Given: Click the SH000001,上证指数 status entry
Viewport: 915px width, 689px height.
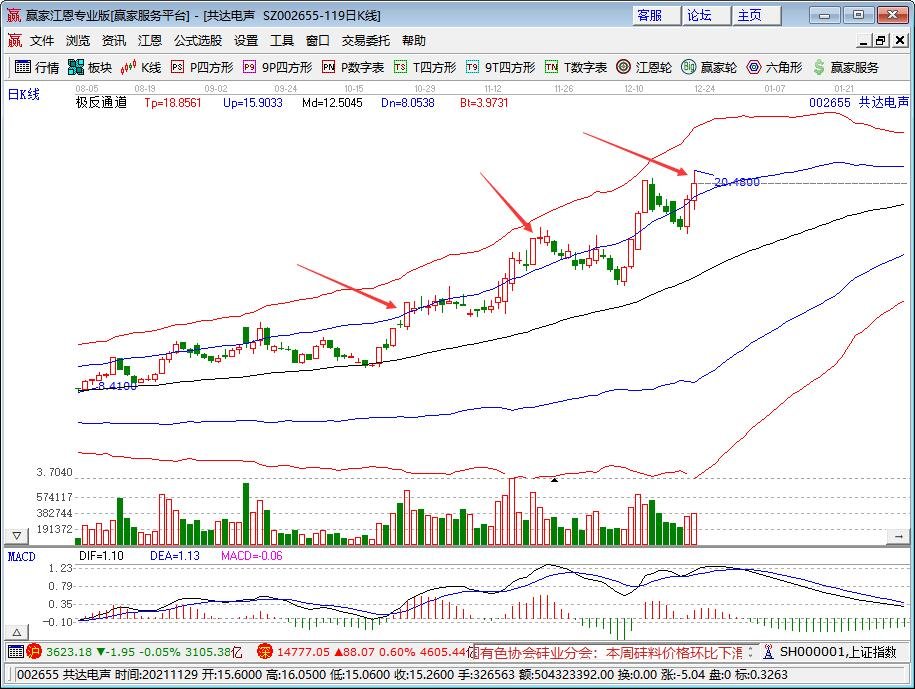Looking at the screenshot, I should click(x=838, y=652).
